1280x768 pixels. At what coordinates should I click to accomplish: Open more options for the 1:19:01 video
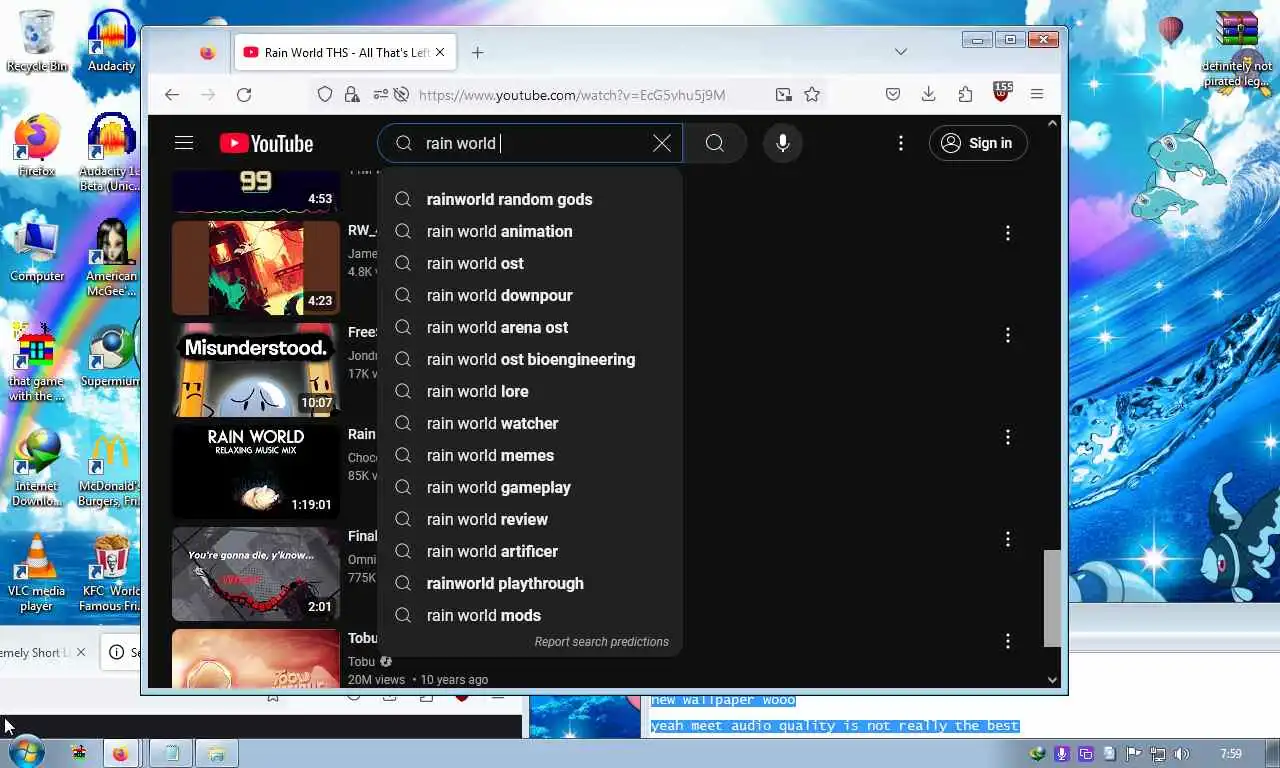tap(1008, 437)
